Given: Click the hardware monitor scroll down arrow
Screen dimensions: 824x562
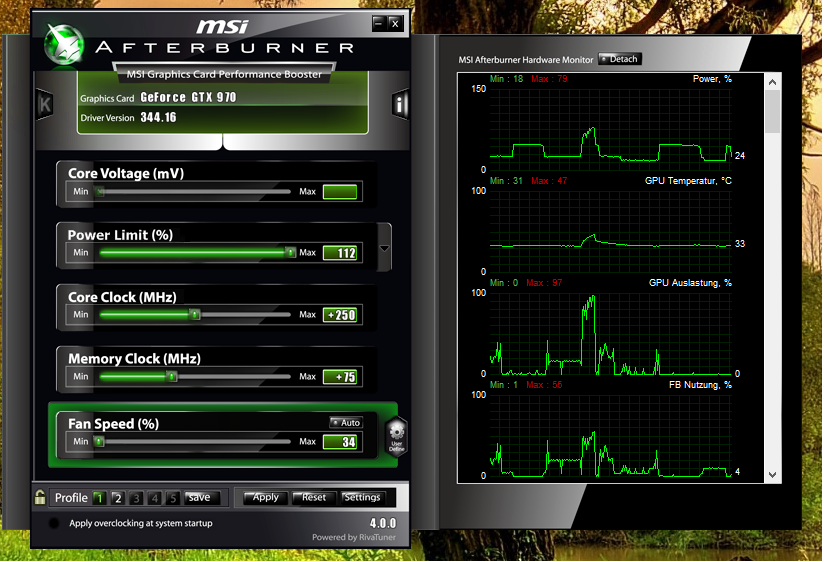Looking at the screenshot, I should point(772,475).
